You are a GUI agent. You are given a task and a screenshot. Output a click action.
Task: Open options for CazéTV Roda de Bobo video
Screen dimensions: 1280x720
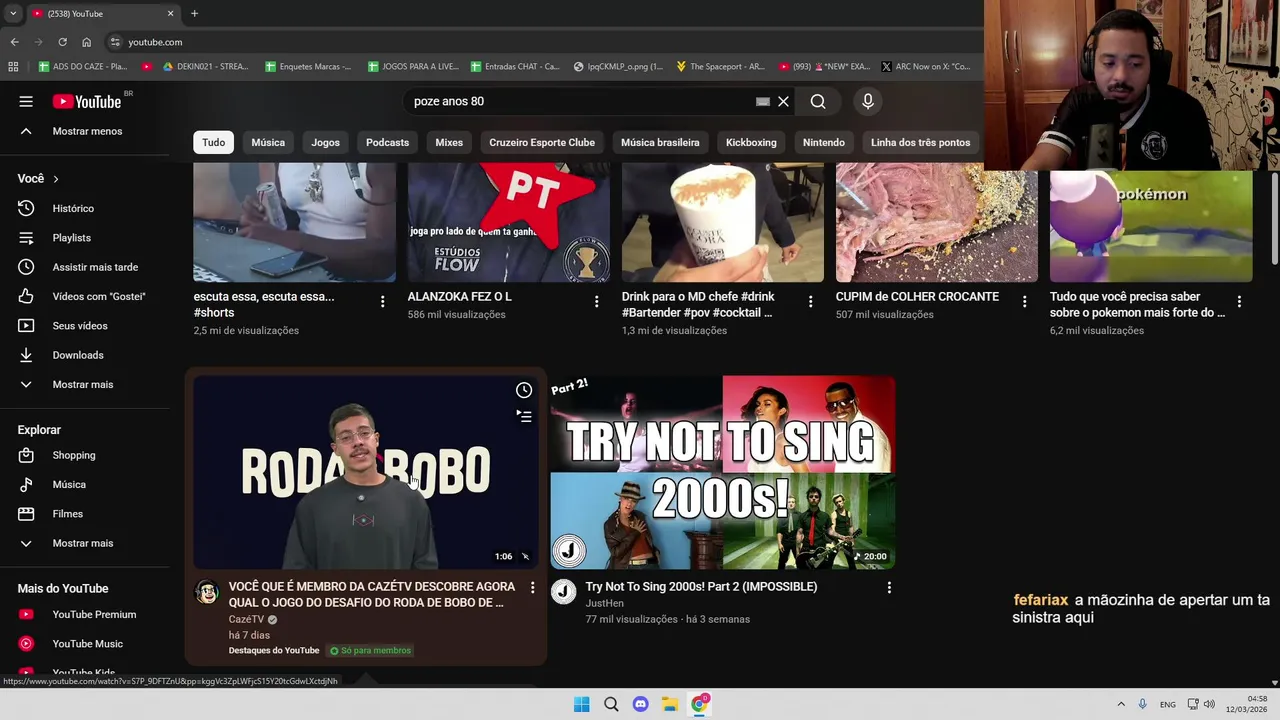[x=532, y=588]
